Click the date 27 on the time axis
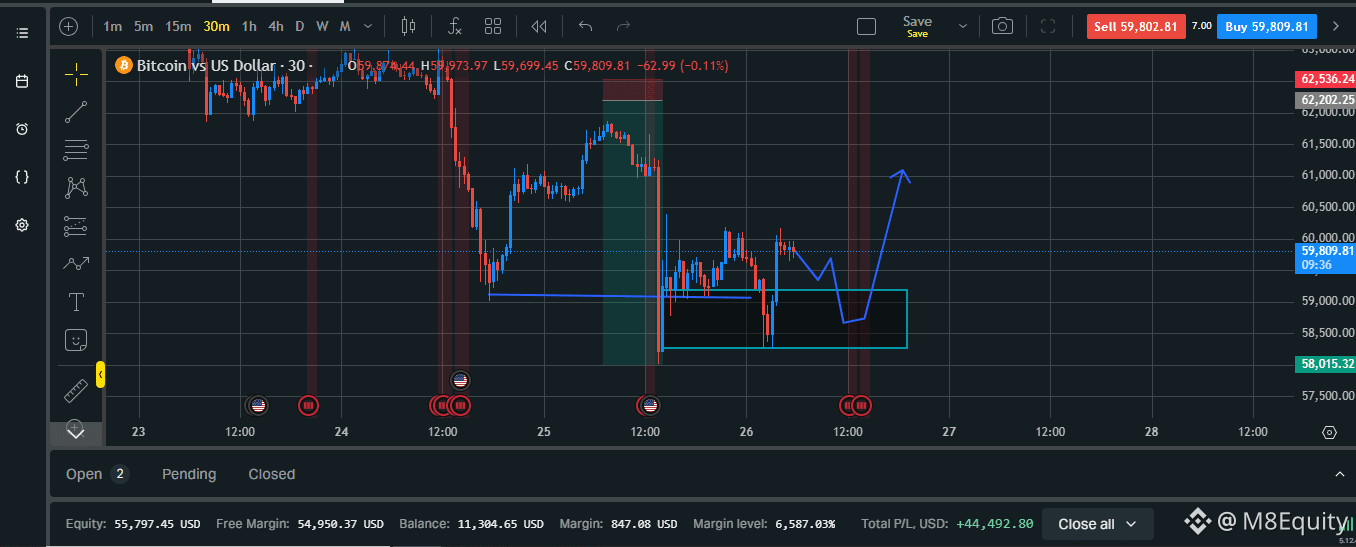The height and width of the screenshot is (547, 1356). 949,432
